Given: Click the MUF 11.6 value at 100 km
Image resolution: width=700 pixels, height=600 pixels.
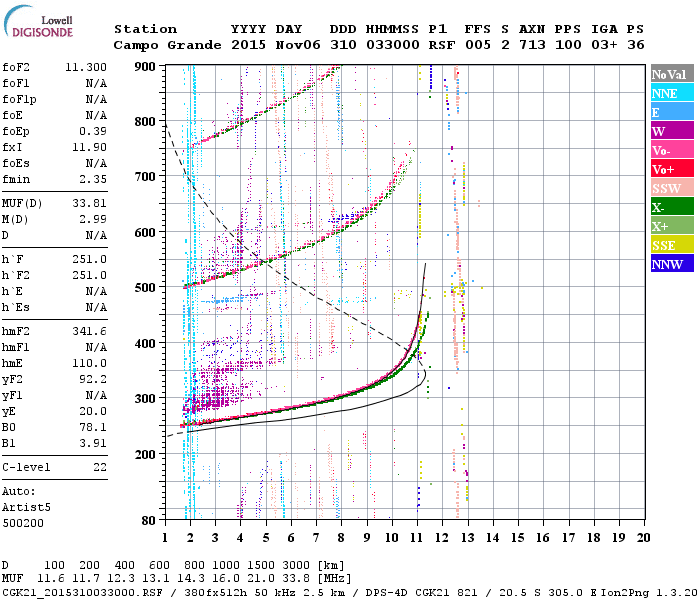Looking at the screenshot, I should 51,579.
